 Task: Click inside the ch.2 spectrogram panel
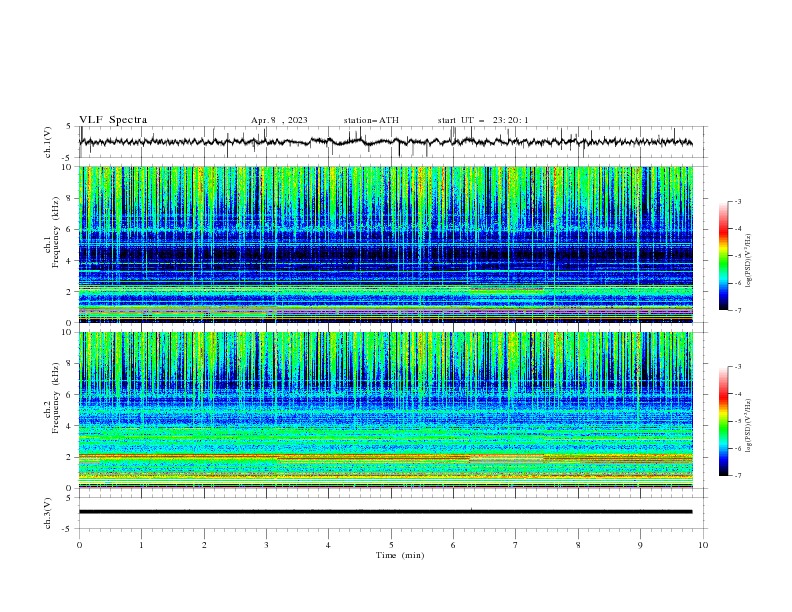[x=386, y=410]
